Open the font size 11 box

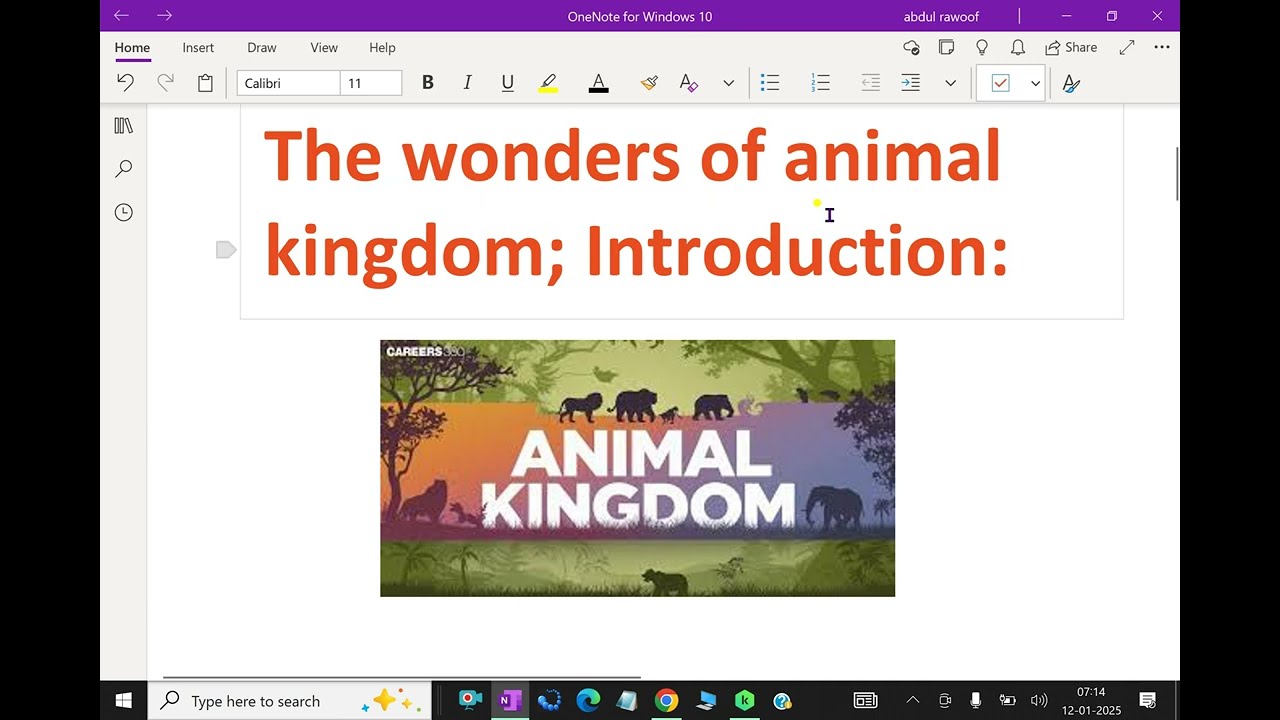[x=371, y=83]
